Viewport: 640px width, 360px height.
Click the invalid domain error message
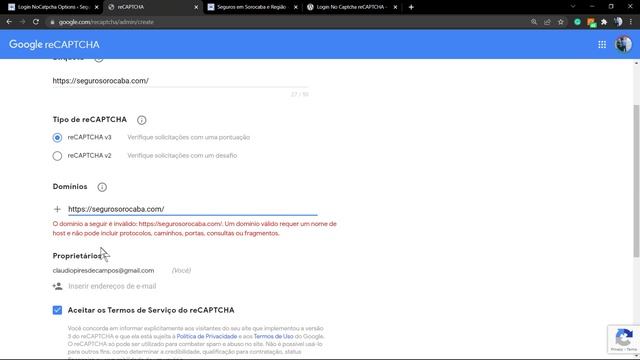click(x=195, y=229)
